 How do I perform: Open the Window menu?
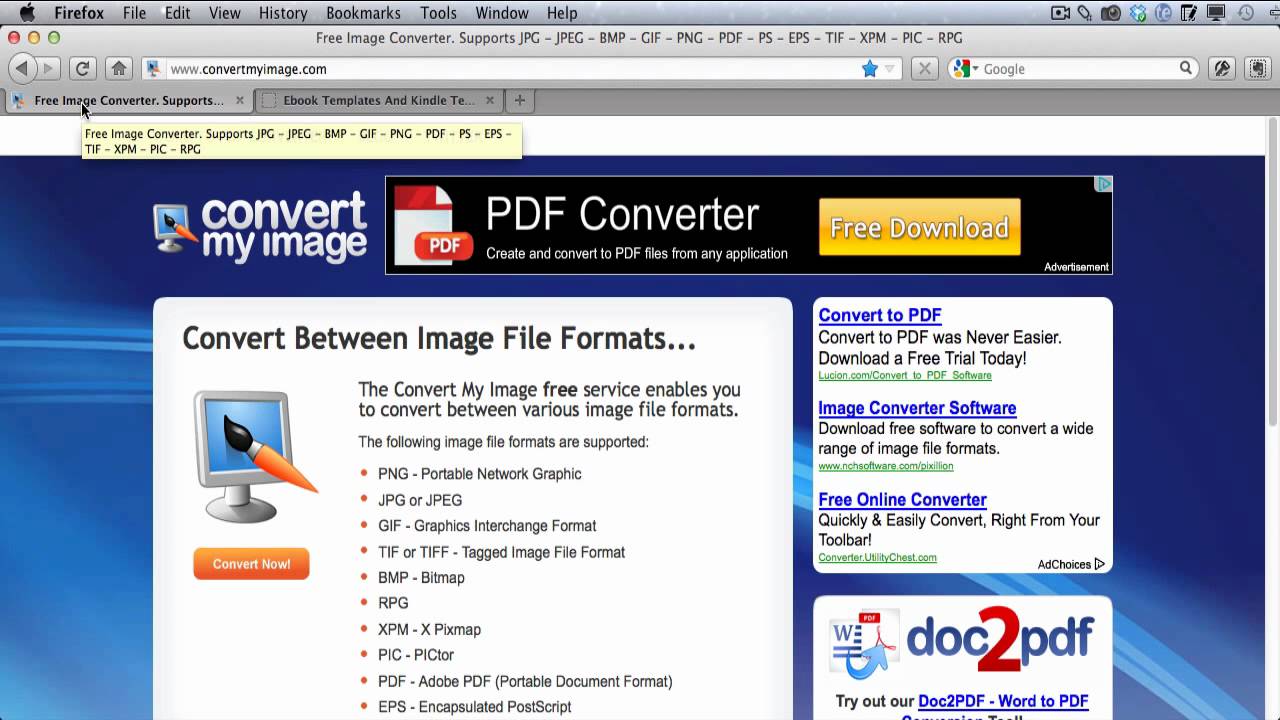pyautogui.click(x=502, y=13)
